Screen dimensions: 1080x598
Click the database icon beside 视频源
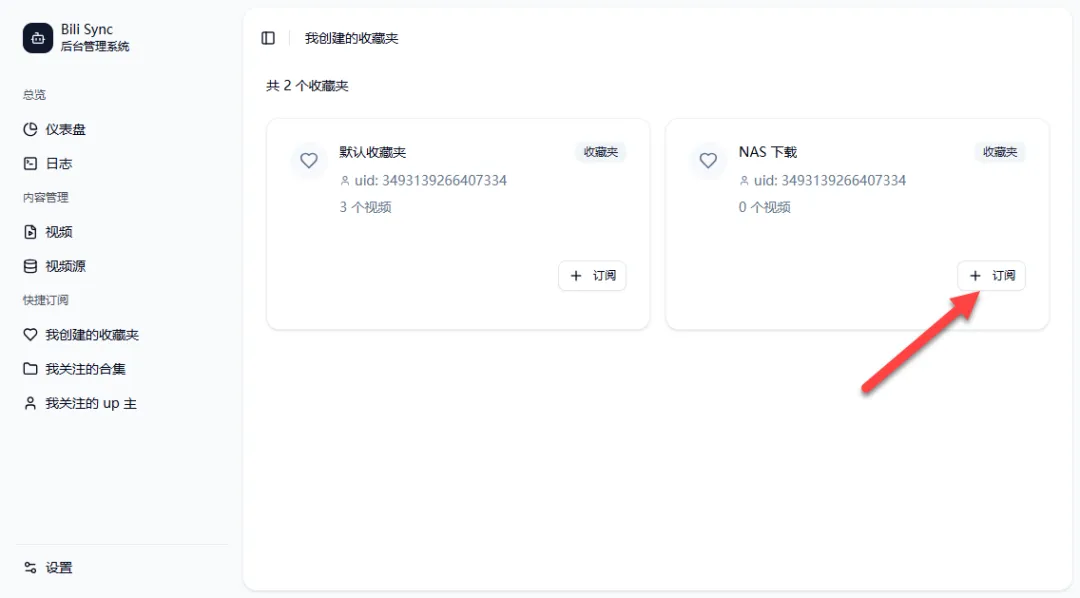coord(30,266)
